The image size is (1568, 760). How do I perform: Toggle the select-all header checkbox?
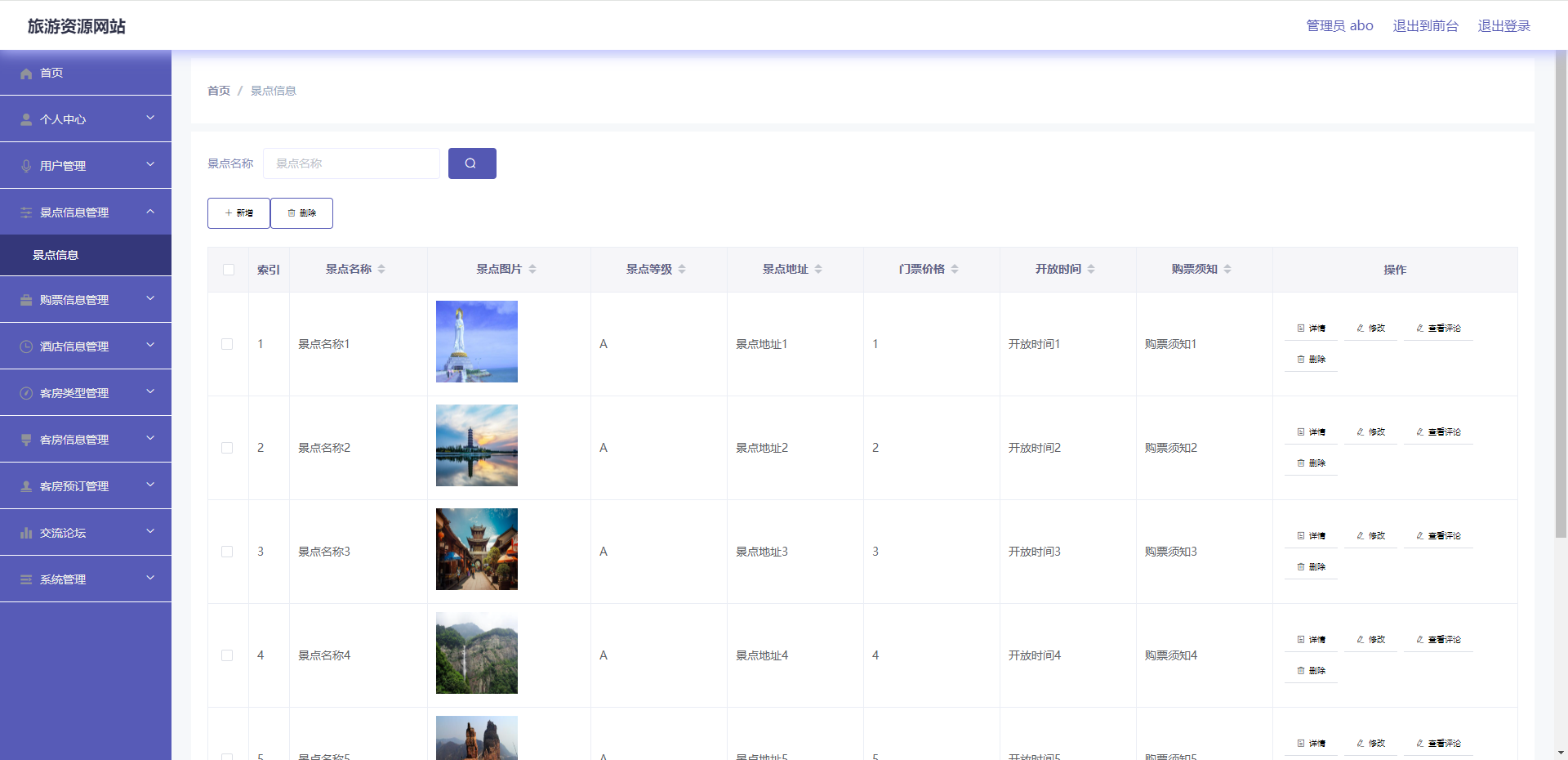click(x=229, y=270)
